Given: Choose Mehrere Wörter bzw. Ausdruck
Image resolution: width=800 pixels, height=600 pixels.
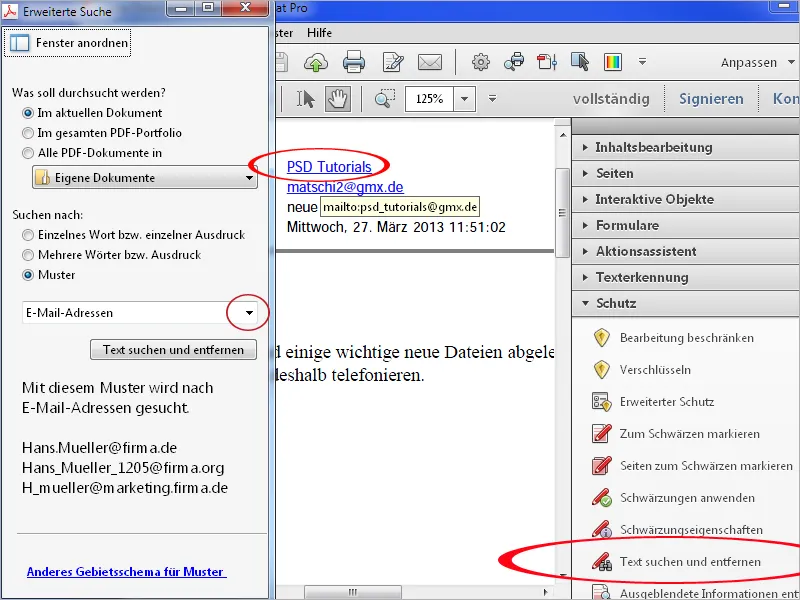Looking at the screenshot, I should click(x=28, y=255).
